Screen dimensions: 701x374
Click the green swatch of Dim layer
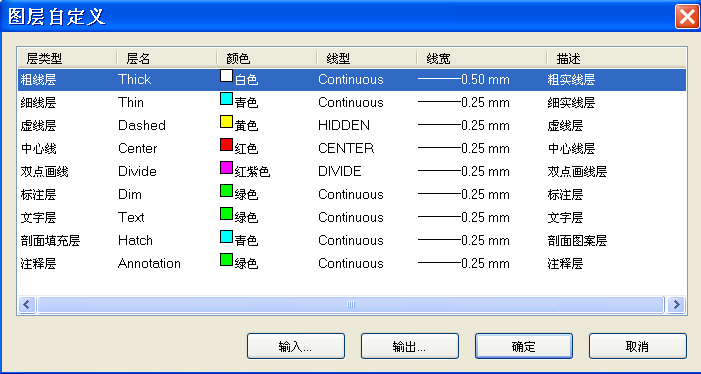click(226, 190)
